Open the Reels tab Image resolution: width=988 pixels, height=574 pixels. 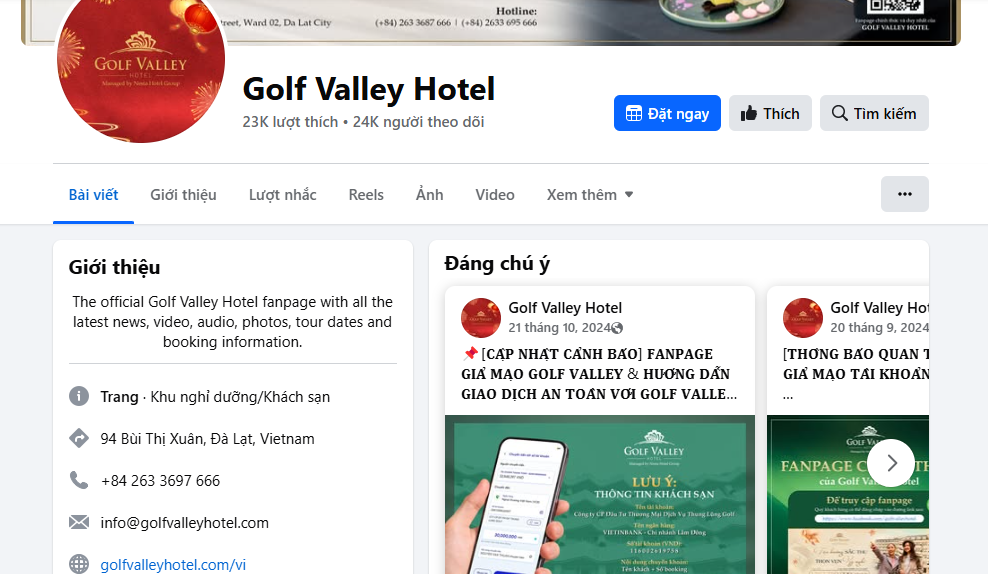(x=366, y=195)
